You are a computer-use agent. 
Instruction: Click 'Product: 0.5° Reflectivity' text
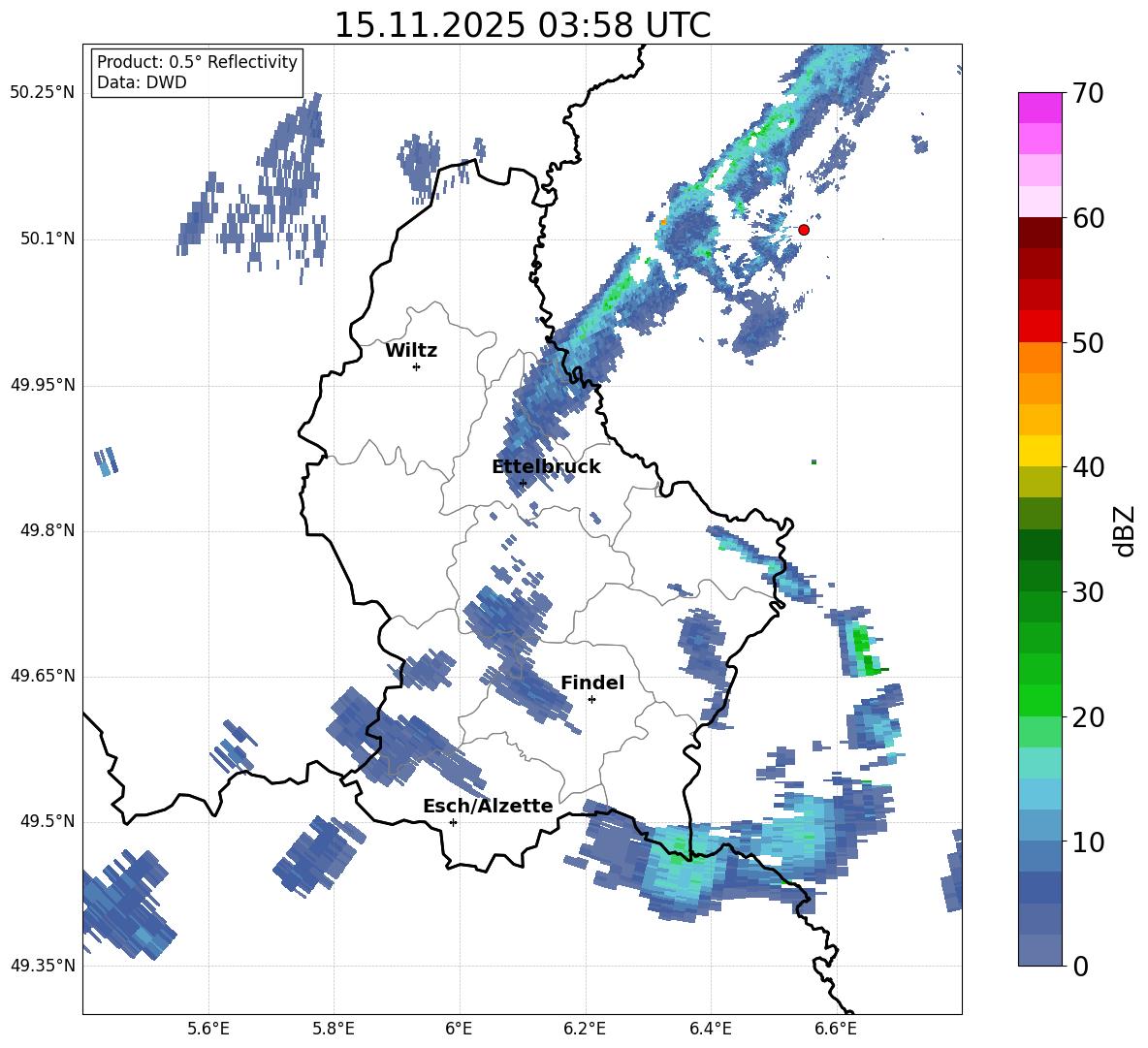click(197, 61)
